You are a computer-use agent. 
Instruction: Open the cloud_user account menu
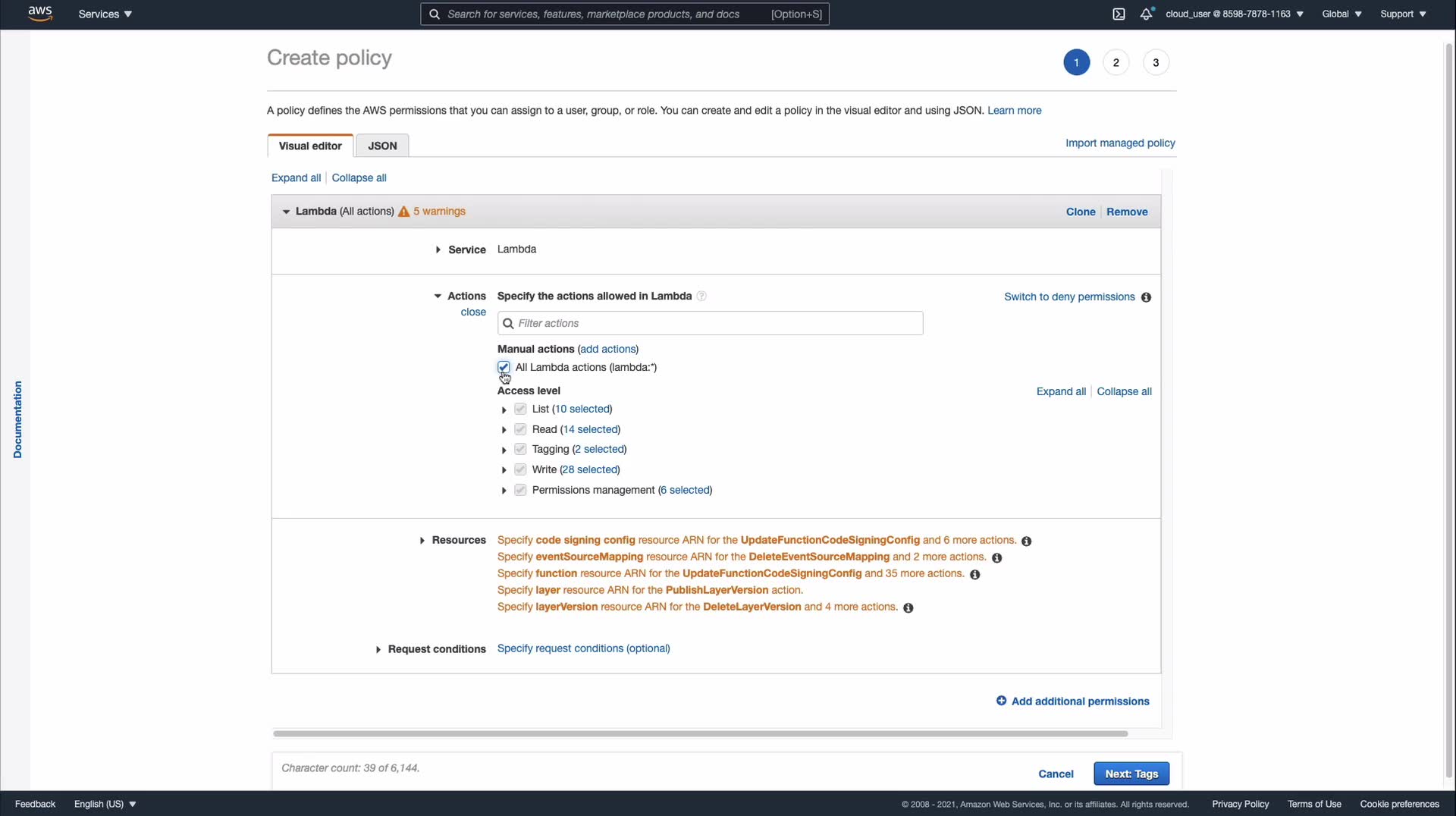[1235, 14]
